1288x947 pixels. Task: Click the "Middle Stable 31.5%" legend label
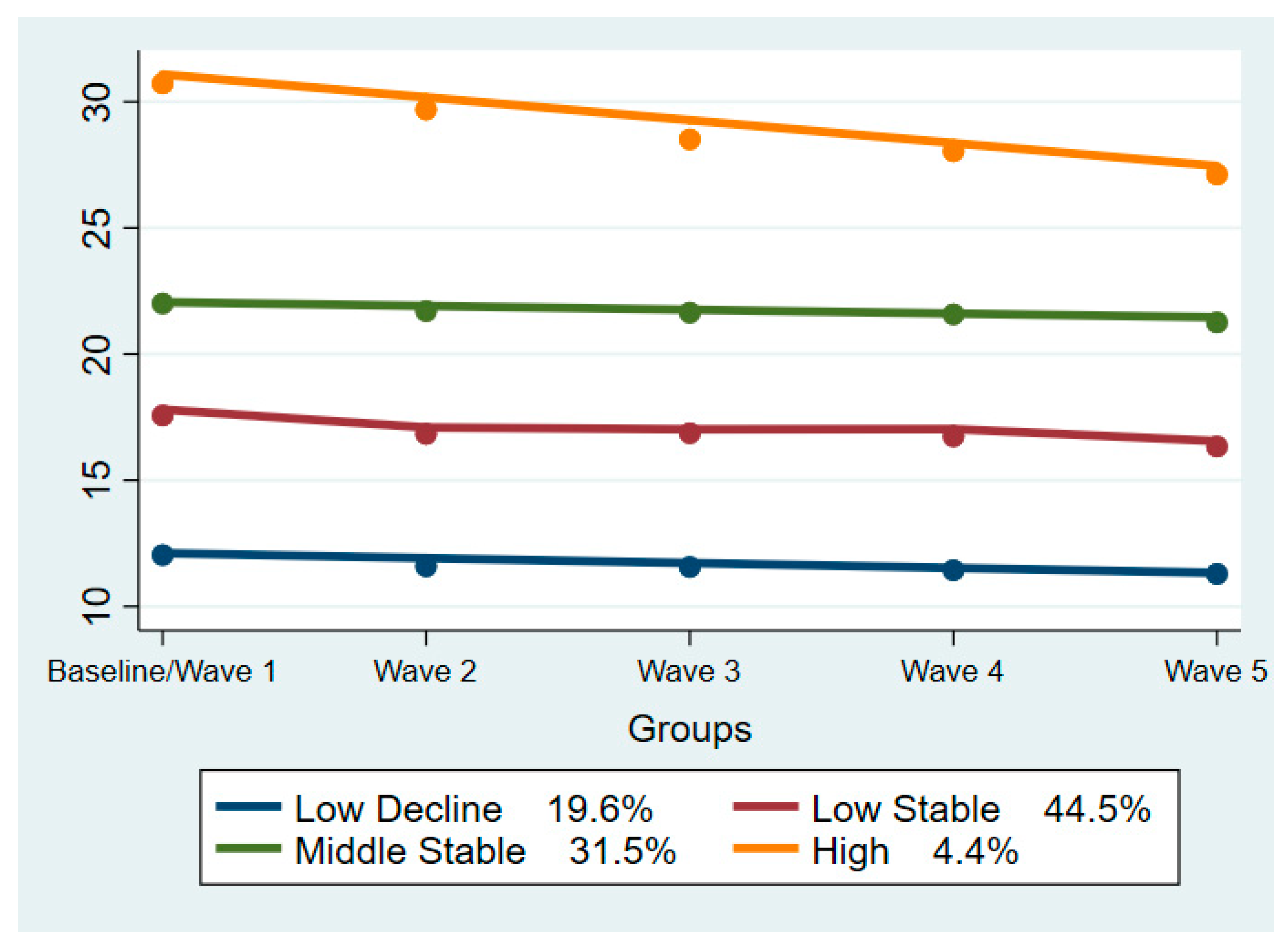(x=485, y=851)
